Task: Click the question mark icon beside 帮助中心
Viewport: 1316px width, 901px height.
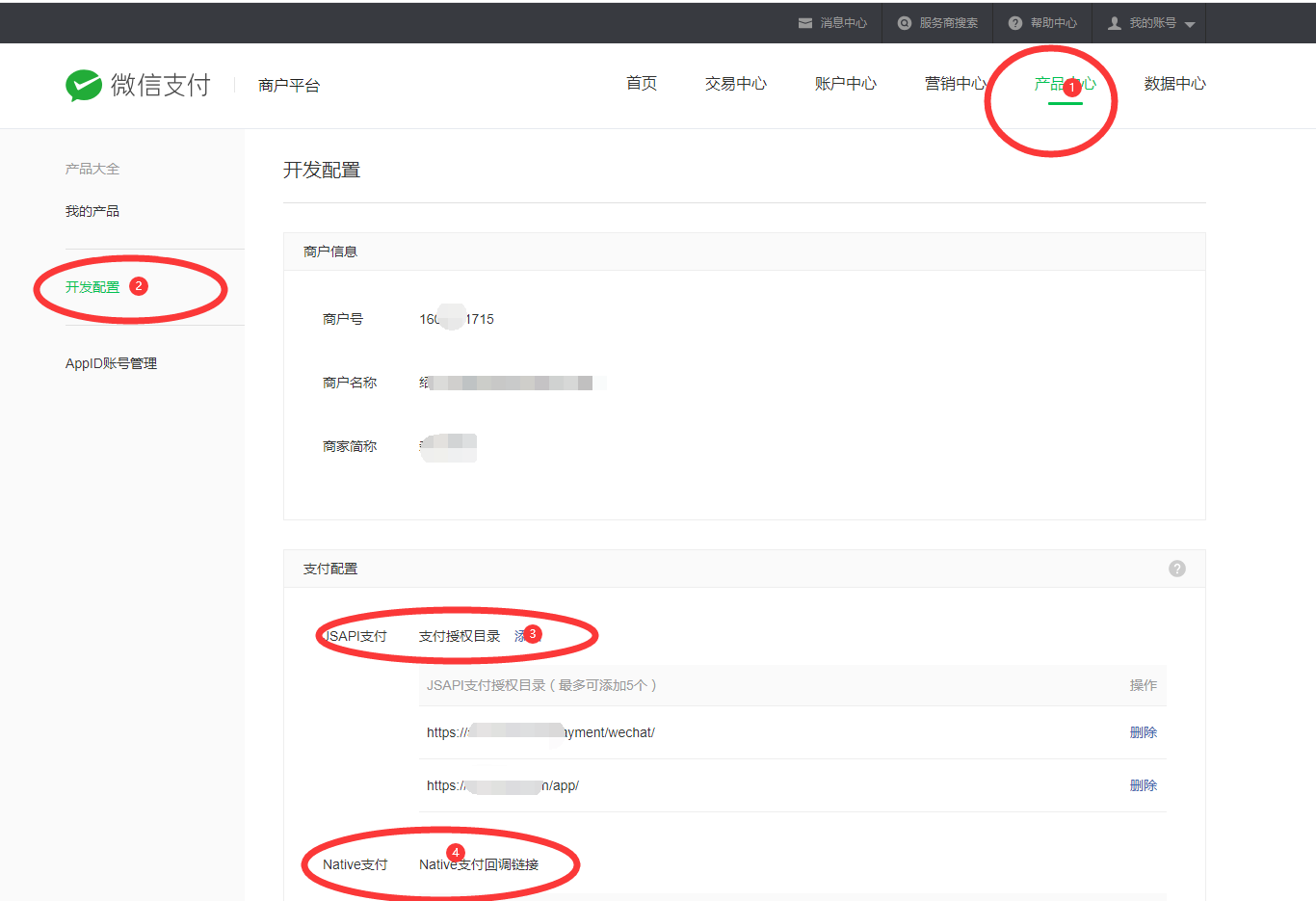Action: (x=1015, y=23)
